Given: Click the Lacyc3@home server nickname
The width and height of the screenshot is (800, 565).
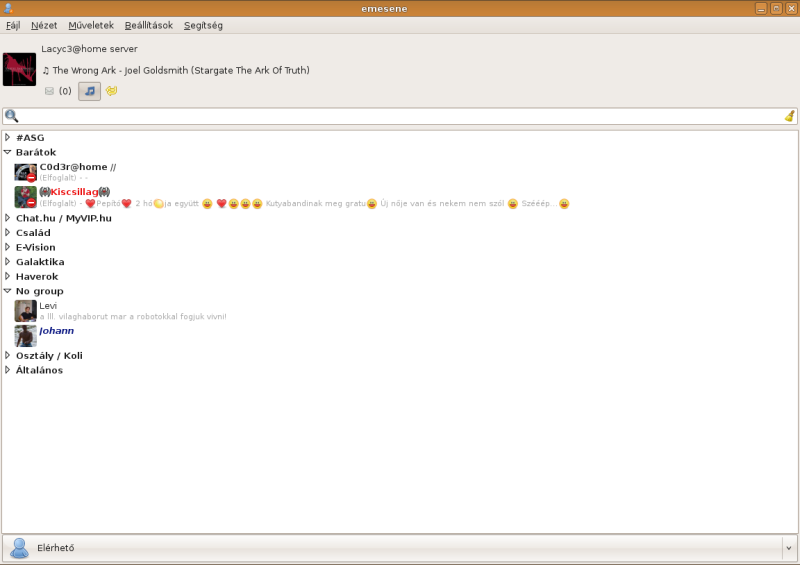Looking at the screenshot, I should pos(89,49).
